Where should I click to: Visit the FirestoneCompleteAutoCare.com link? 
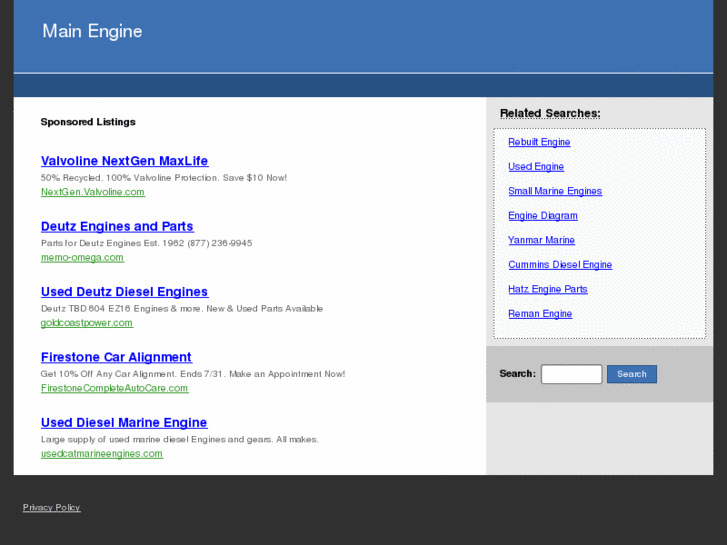[115, 388]
